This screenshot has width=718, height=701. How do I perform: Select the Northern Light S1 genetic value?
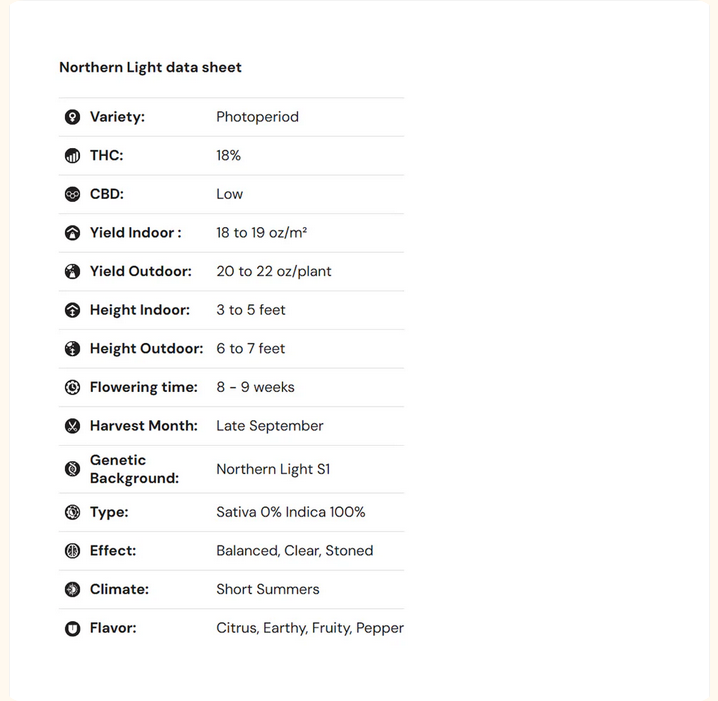click(273, 469)
